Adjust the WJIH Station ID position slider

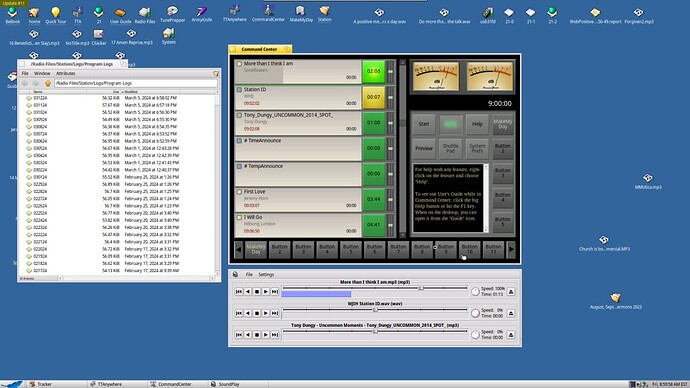point(374,310)
